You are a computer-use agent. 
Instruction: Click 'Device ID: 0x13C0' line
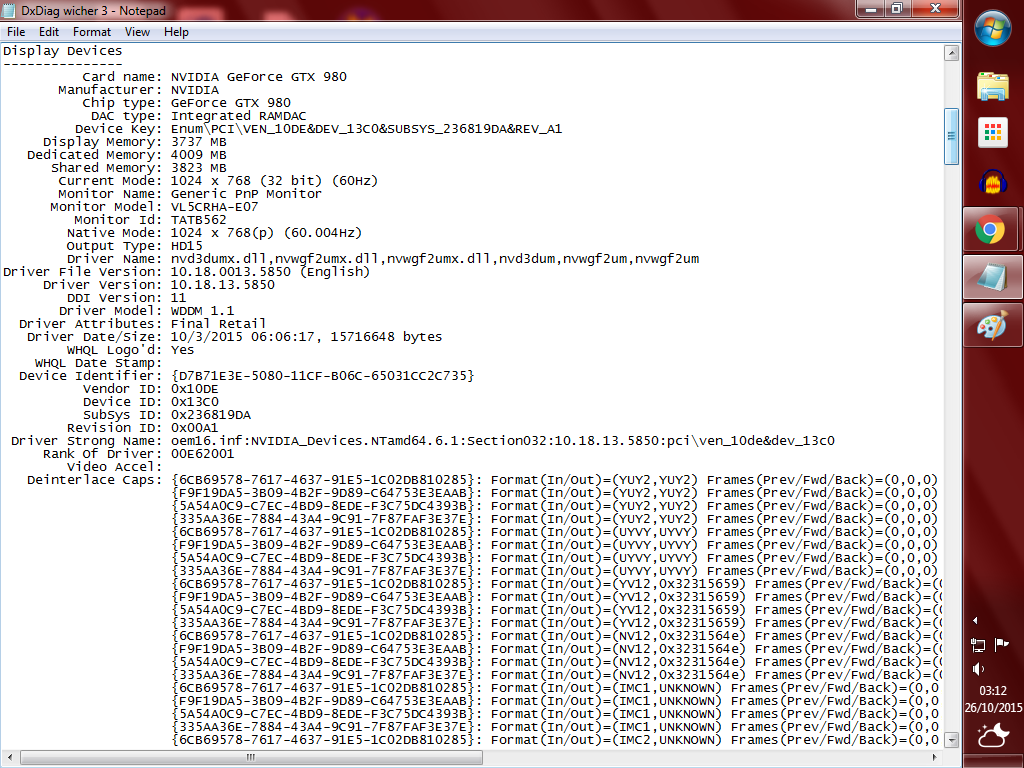pyautogui.click(x=150, y=402)
